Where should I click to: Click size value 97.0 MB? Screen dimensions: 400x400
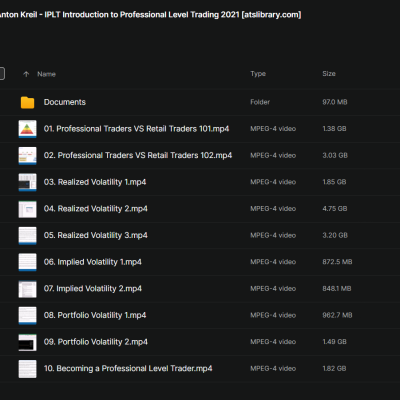[335, 102]
